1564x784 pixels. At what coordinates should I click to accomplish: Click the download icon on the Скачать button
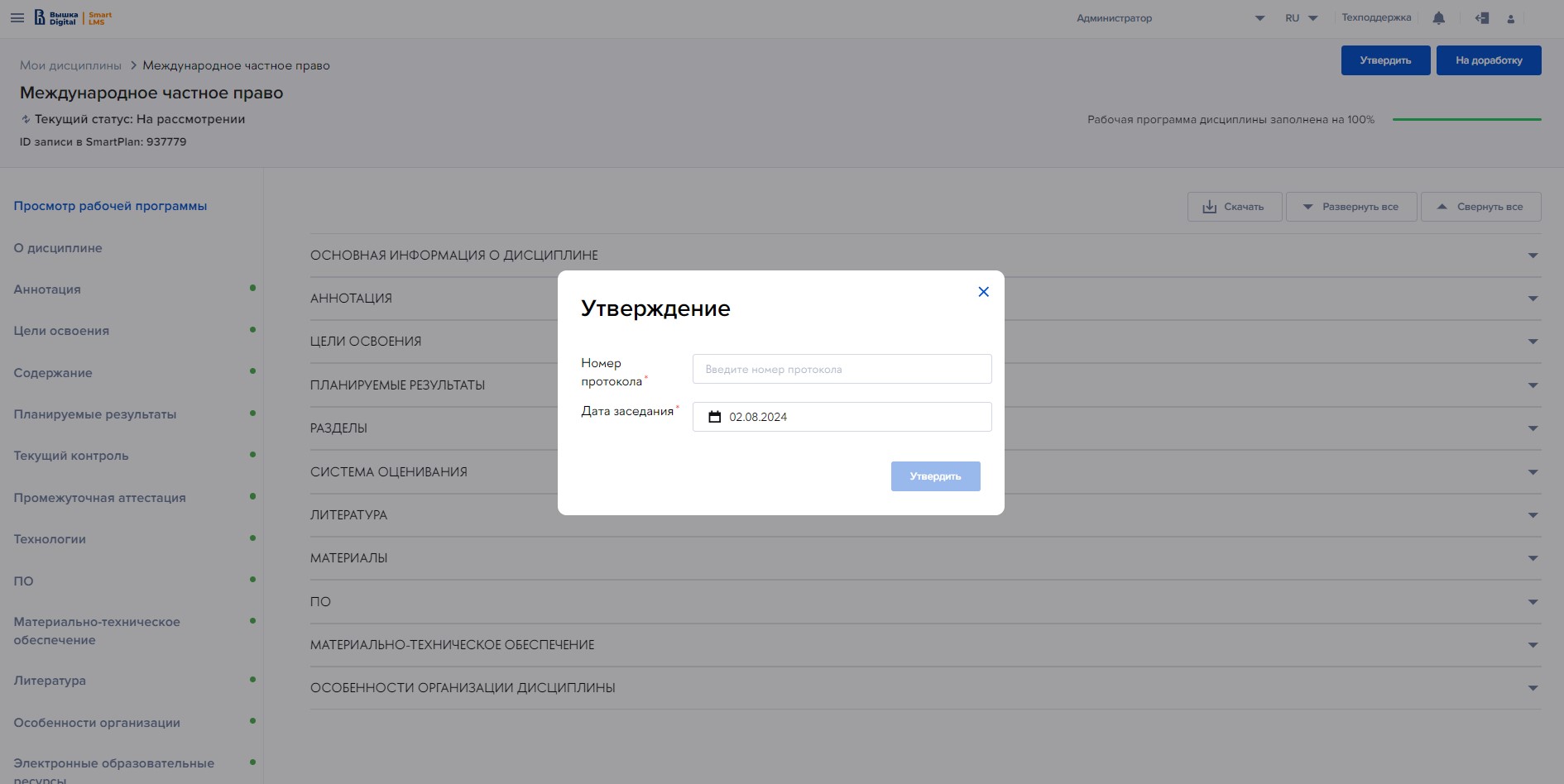click(1209, 207)
